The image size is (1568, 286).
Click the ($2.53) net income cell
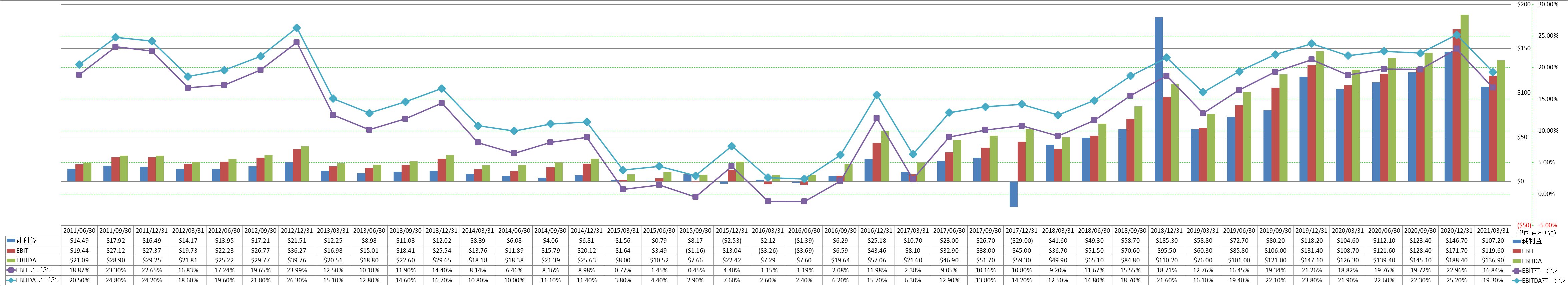tap(732, 241)
